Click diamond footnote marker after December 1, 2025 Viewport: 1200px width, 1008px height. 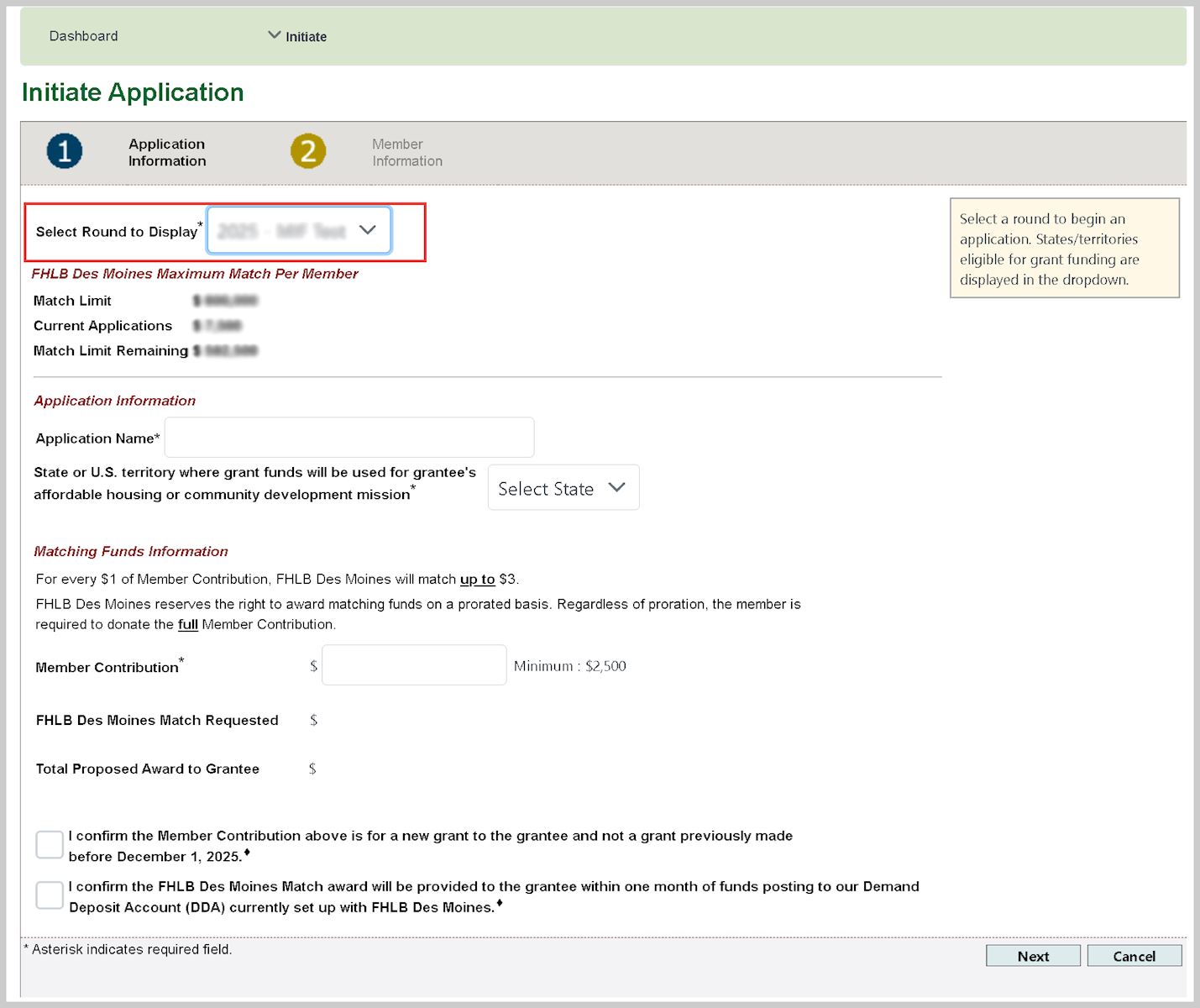click(x=247, y=853)
